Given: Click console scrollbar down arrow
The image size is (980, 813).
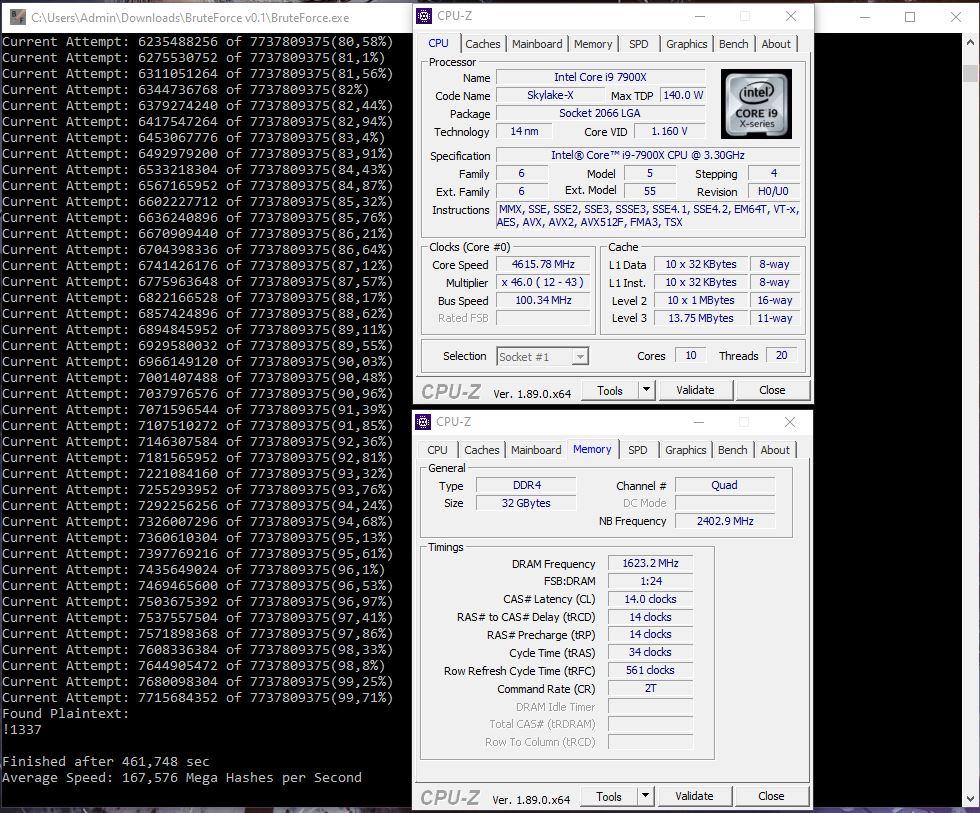Looking at the screenshot, I should point(970,799).
